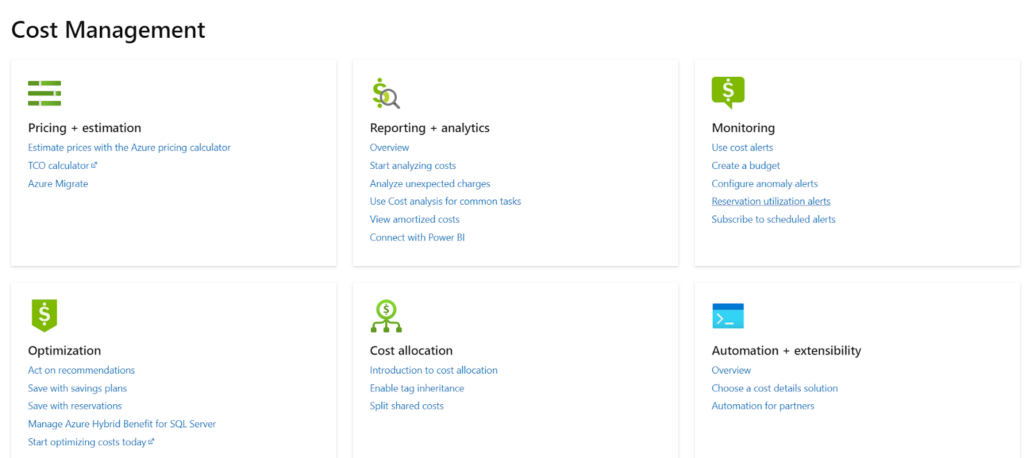
Task: Select Start analyzing costs link
Action: [413, 165]
